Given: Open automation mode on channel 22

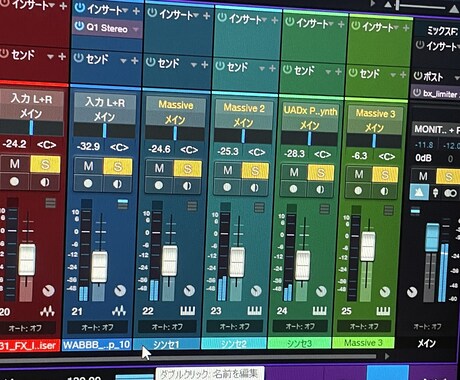Looking at the screenshot, I should point(167,327).
